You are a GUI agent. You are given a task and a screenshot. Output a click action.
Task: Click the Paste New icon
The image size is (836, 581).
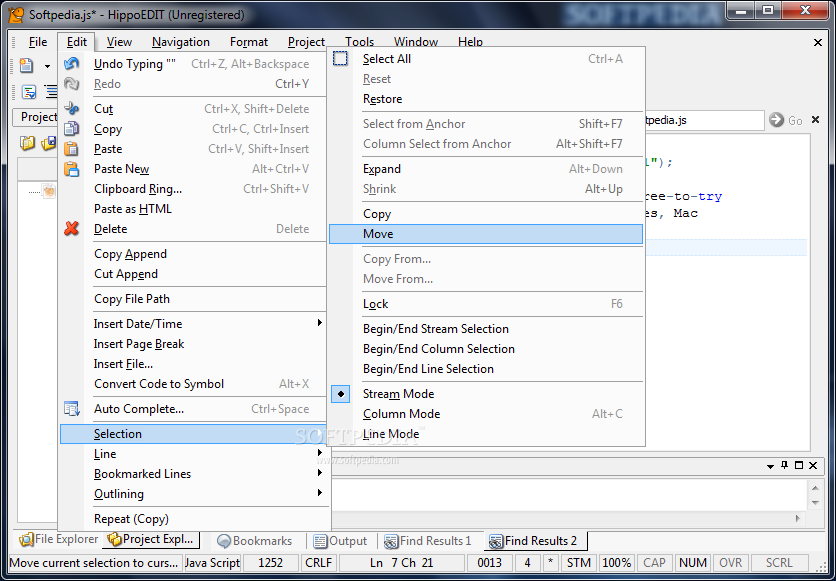(x=71, y=169)
